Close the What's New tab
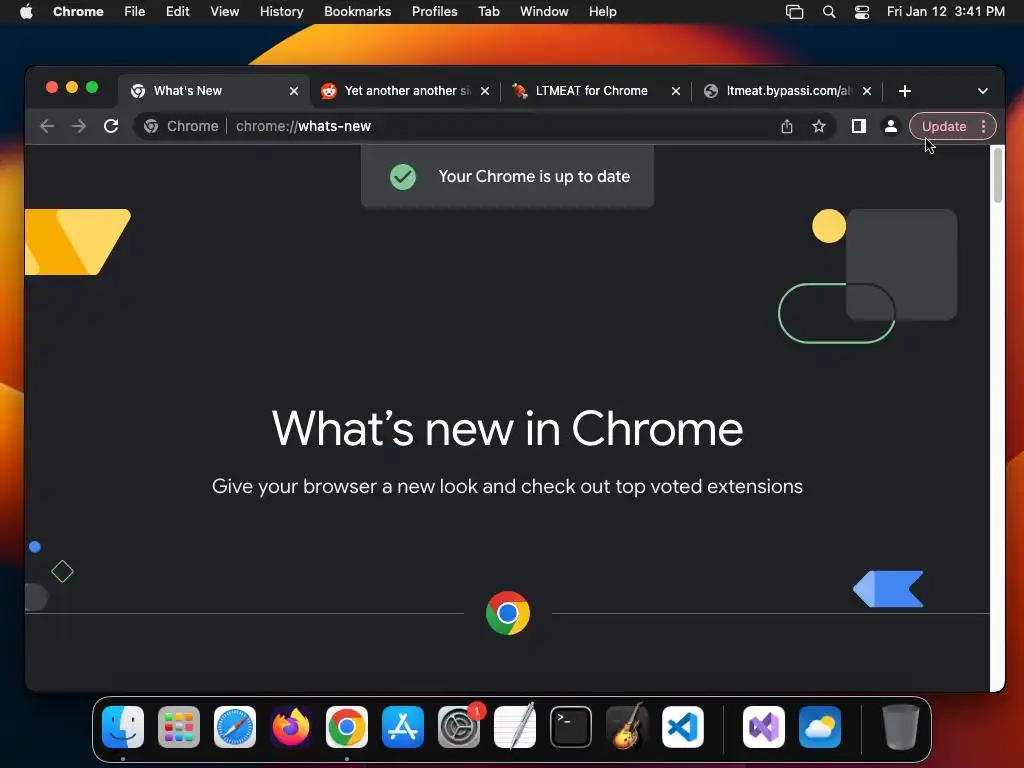1024x768 pixels. pyautogui.click(x=294, y=91)
